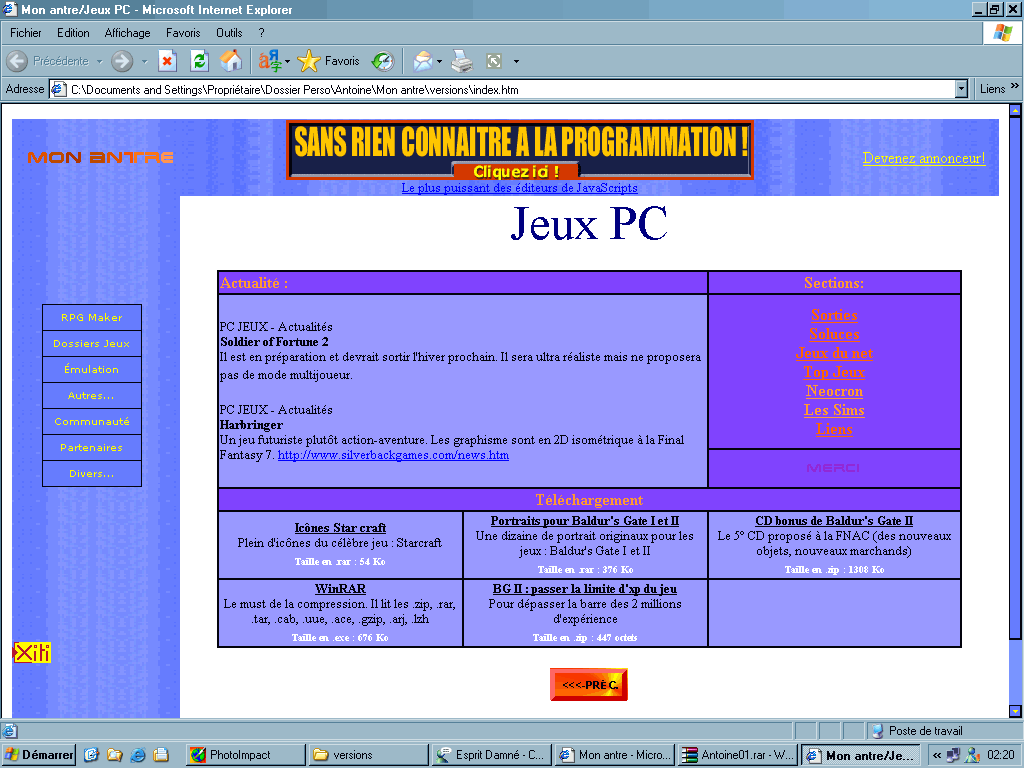Expand the Mail dropdown arrow
1024x768 pixels.
[440, 61]
